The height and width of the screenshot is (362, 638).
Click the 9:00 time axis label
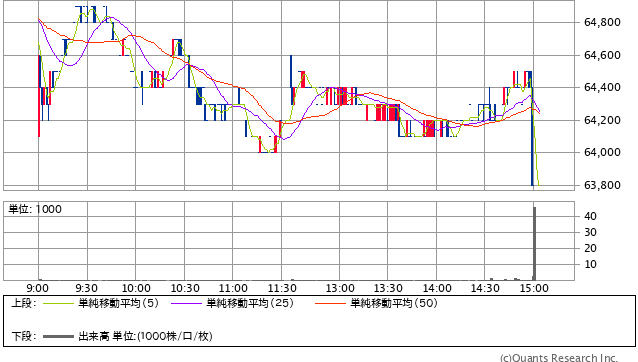37,288
